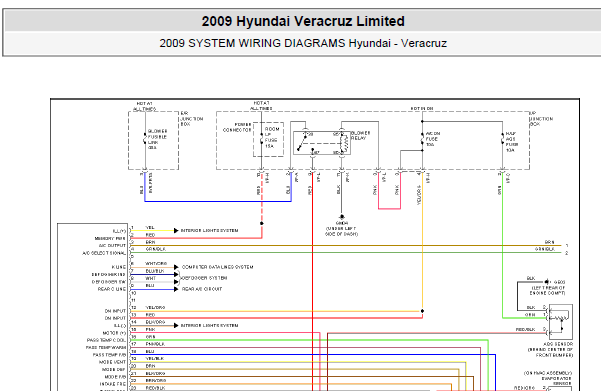Click the 'YEL/ORG' wire label at pin 12
The image size is (601, 391).
point(155,307)
